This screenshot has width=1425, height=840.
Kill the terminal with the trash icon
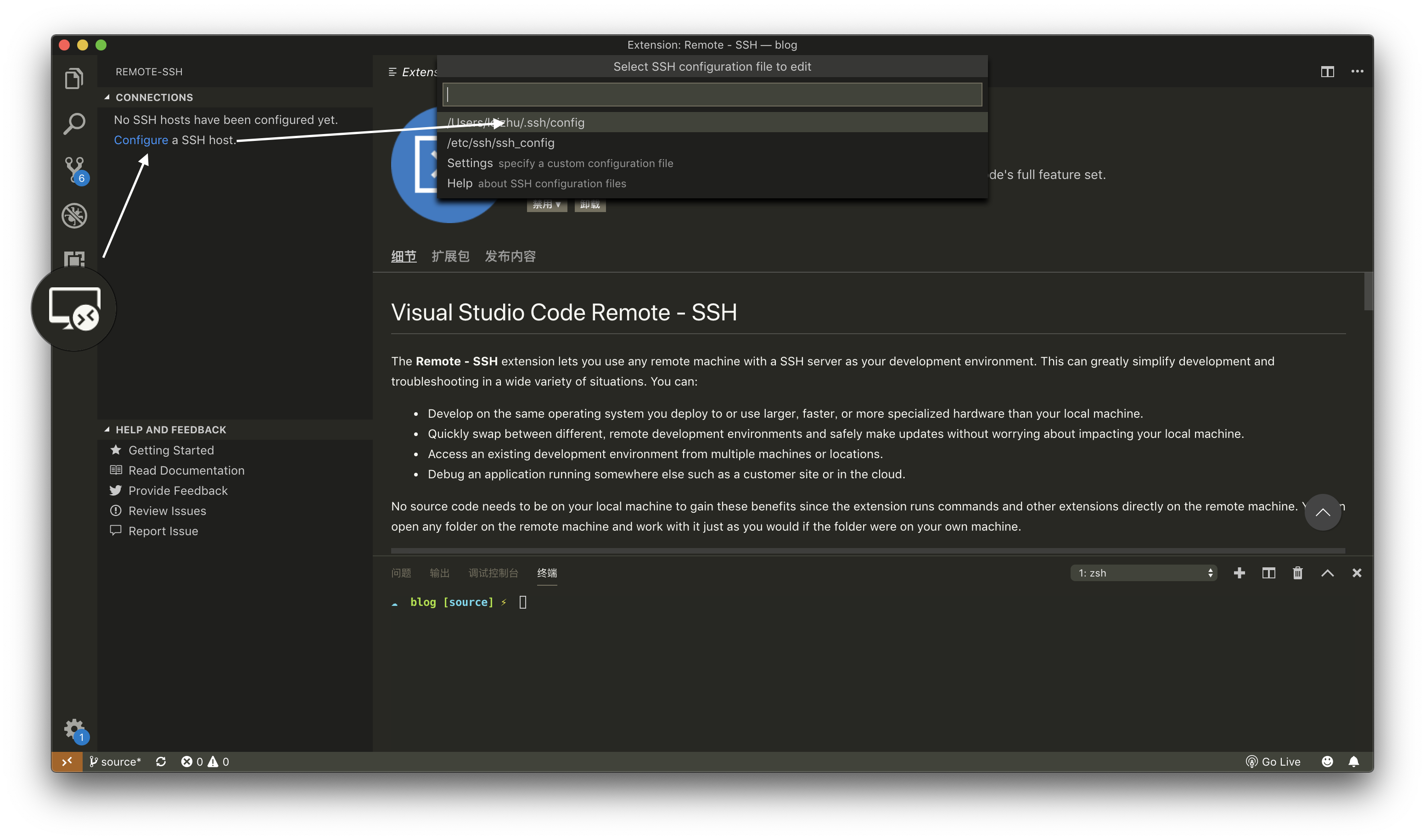click(1297, 573)
